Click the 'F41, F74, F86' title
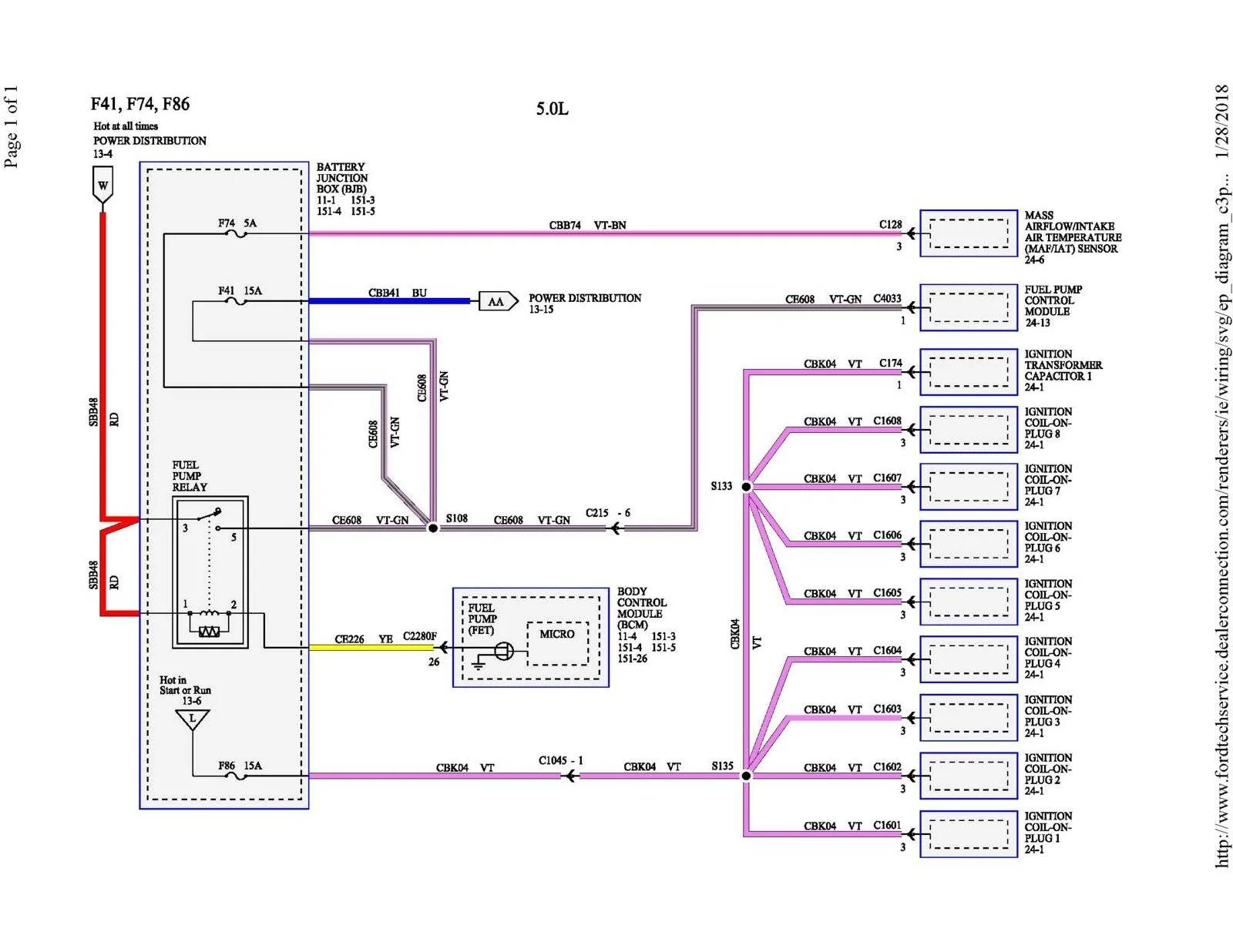The width and height of the screenshot is (1233, 952). point(140,104)
